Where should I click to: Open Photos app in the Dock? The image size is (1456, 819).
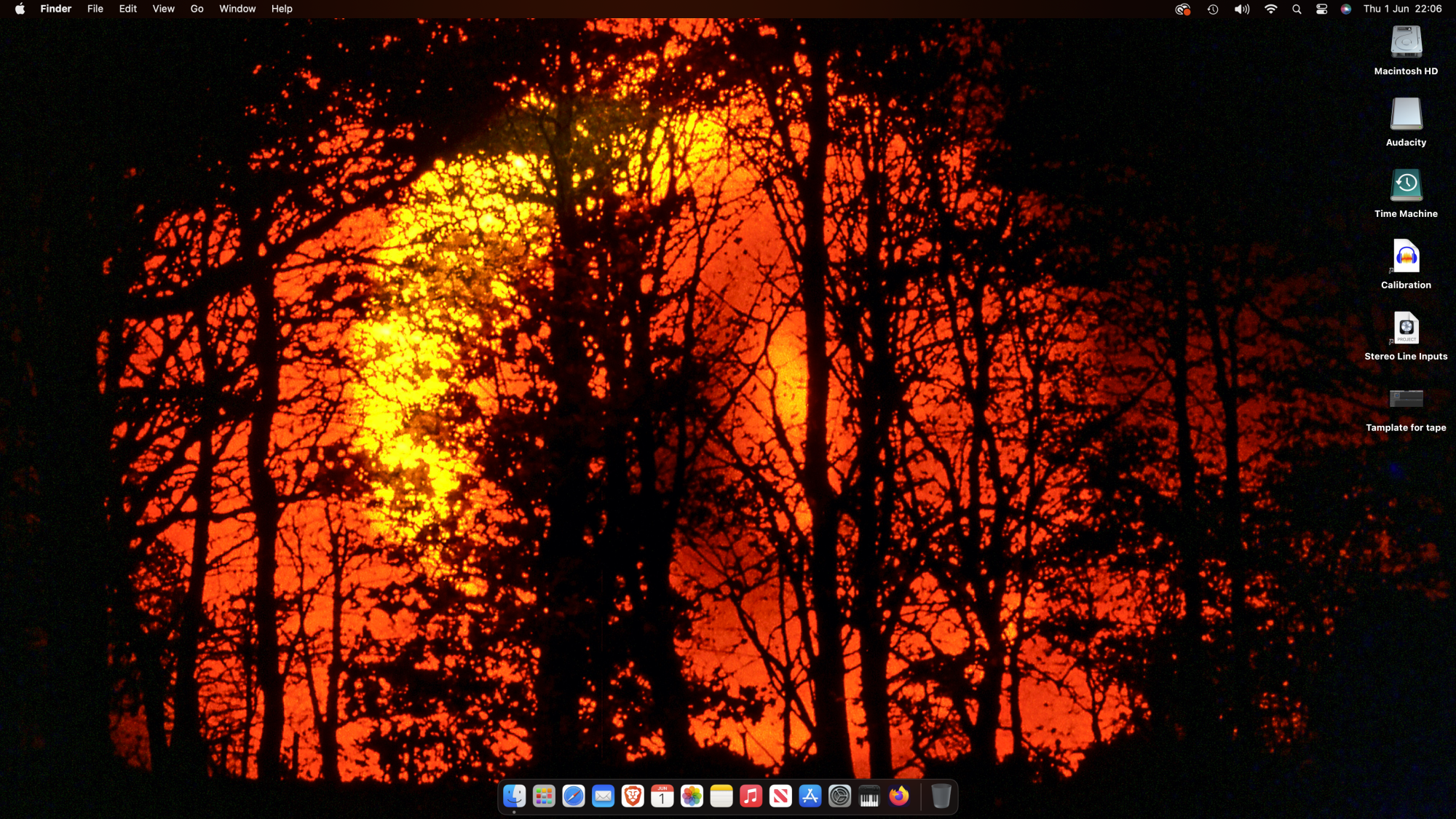[x=692, y=796]
